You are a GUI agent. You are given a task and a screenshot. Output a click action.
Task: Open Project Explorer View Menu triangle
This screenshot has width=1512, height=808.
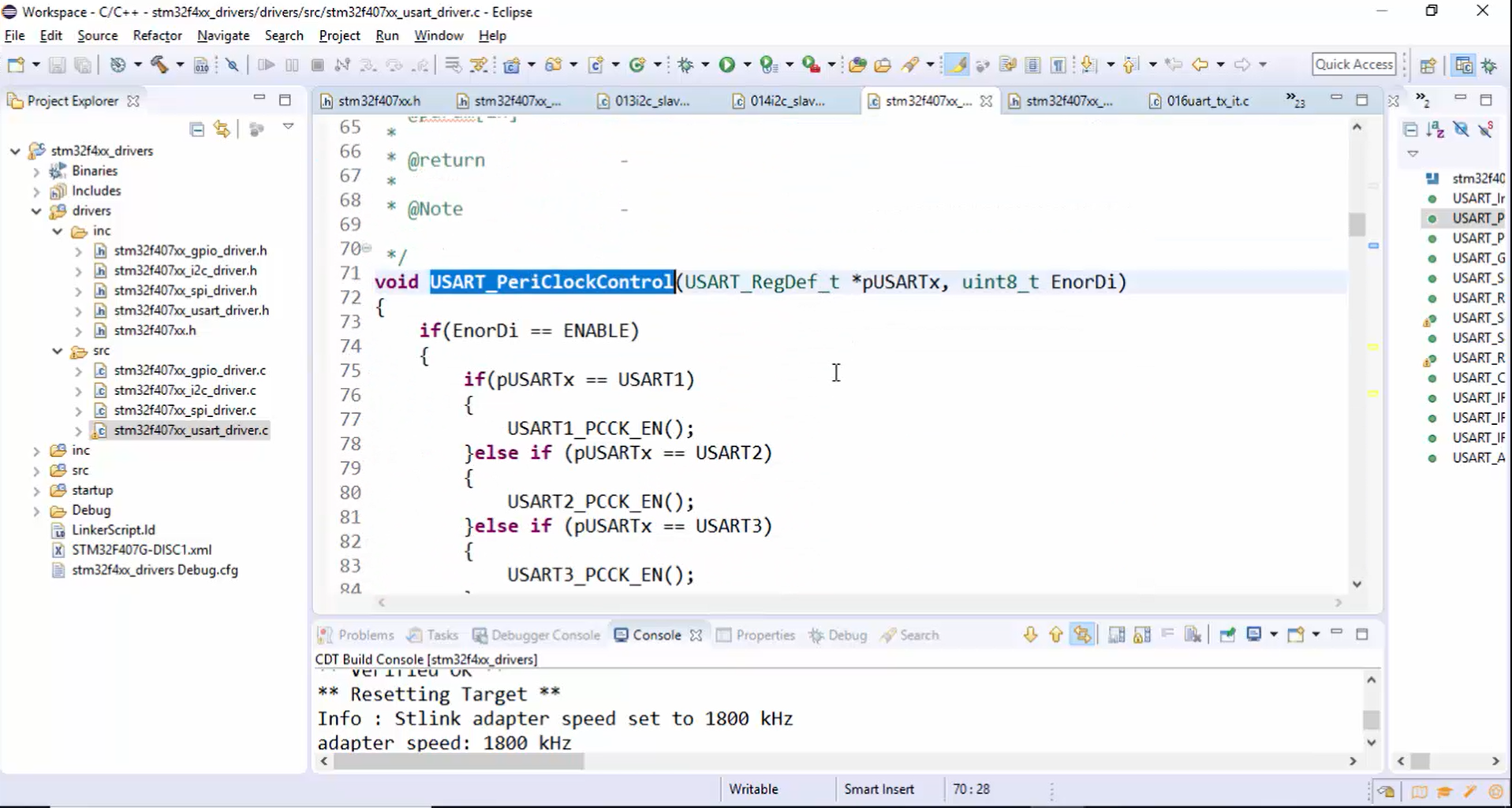coord(289,127)
